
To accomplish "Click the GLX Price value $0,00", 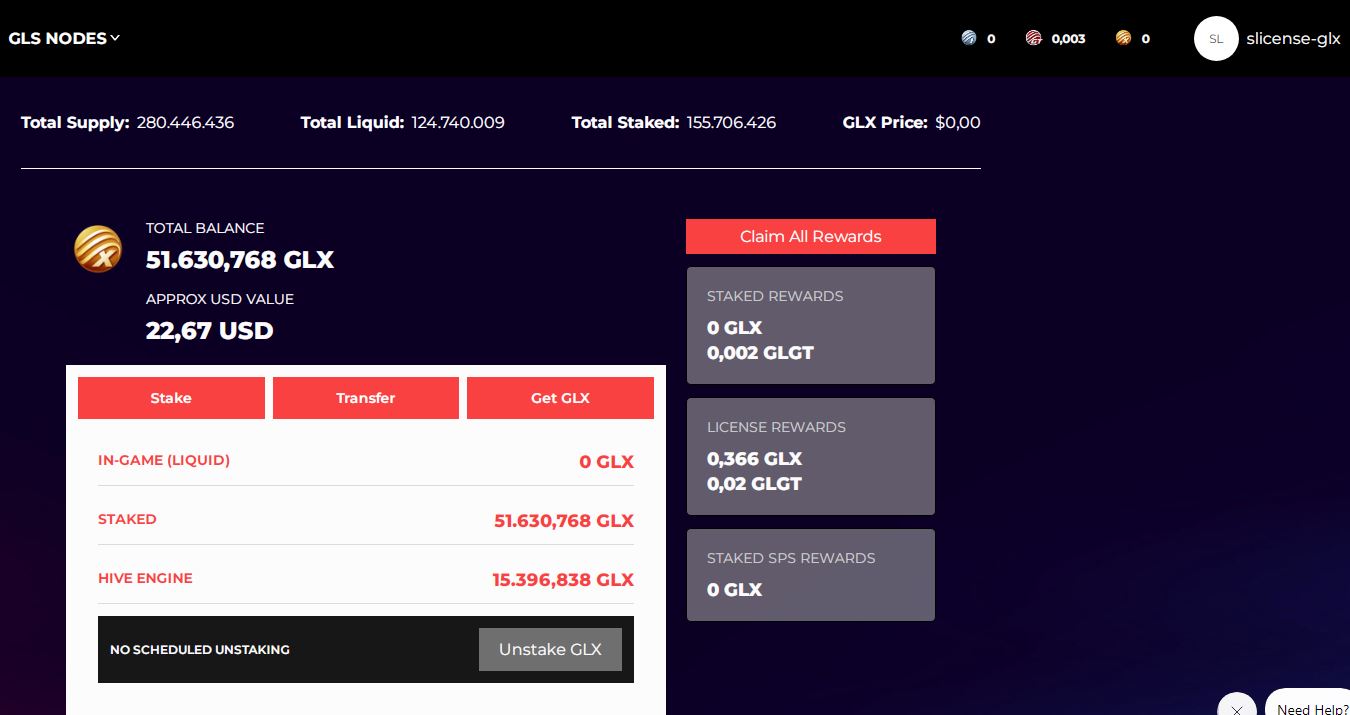I will pyautogui.click(x=958, y=123).
